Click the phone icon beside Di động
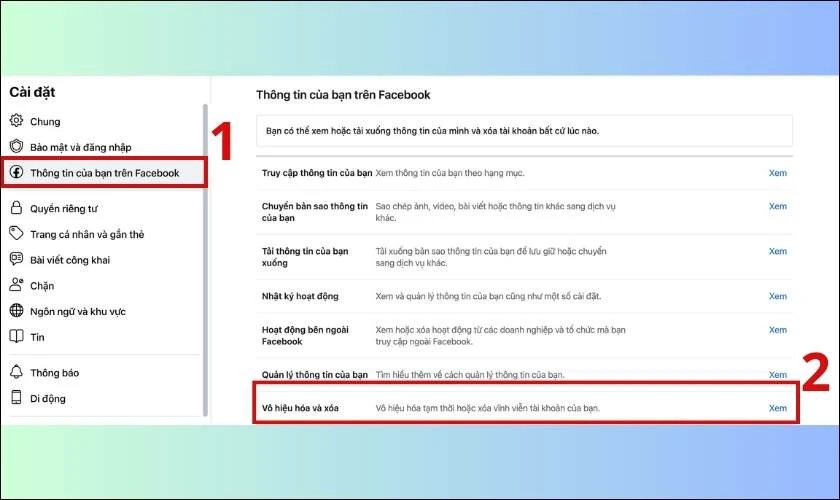 click(17, 397)
